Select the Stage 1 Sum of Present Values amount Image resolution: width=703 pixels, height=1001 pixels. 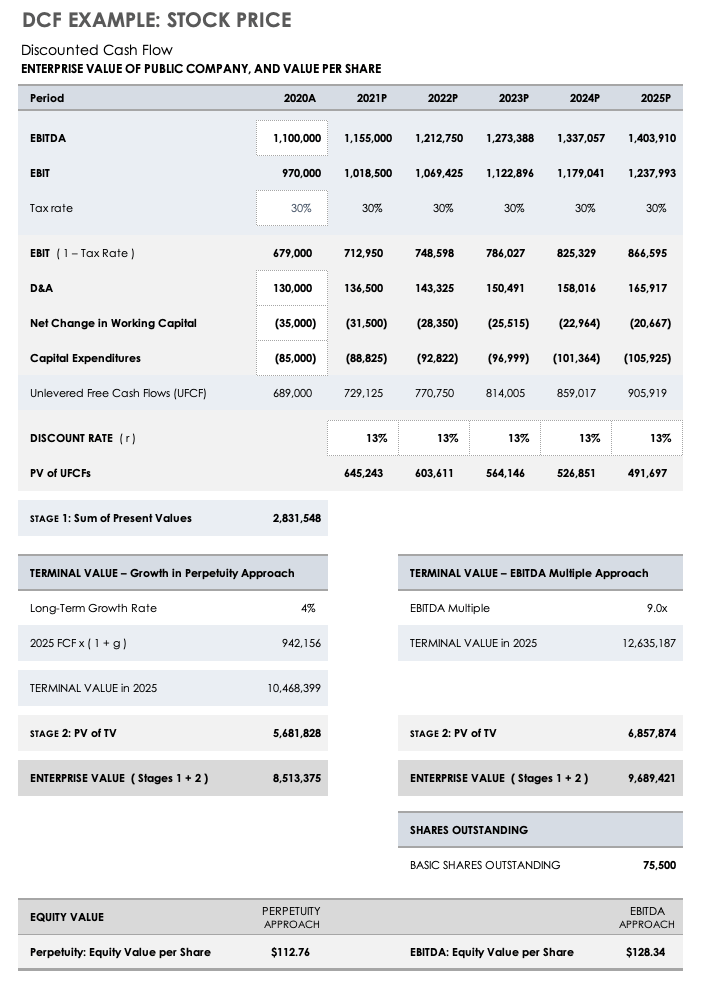pyautogui.click(x=297, y=518)
